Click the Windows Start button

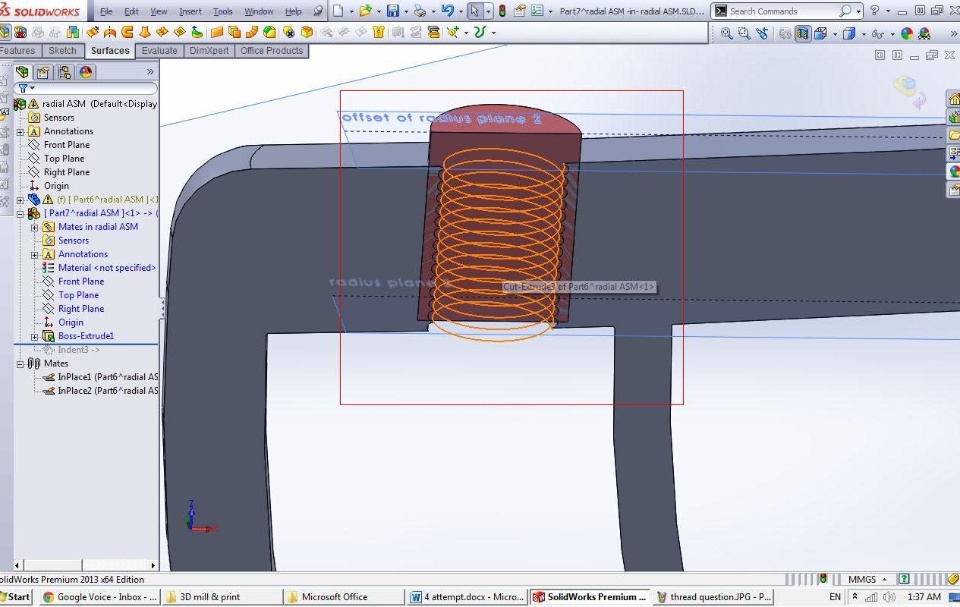pyautogui.click(x=15, y=597)
